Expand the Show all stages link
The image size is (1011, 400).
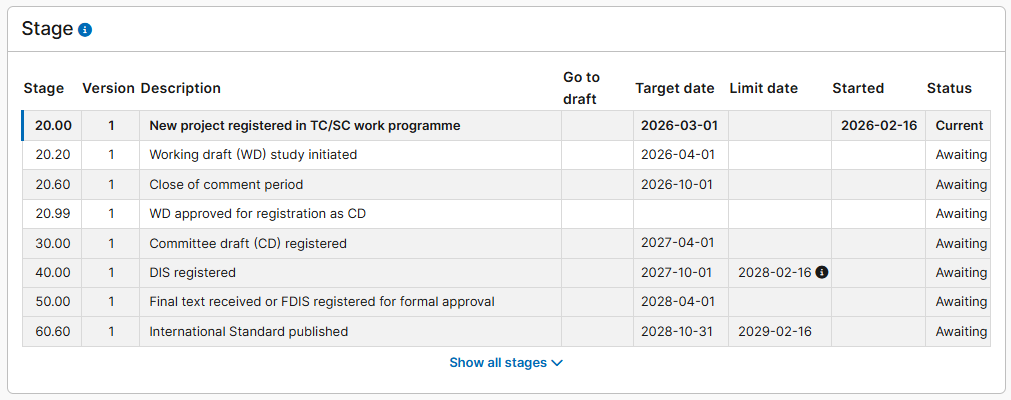[x=506, y=363]
